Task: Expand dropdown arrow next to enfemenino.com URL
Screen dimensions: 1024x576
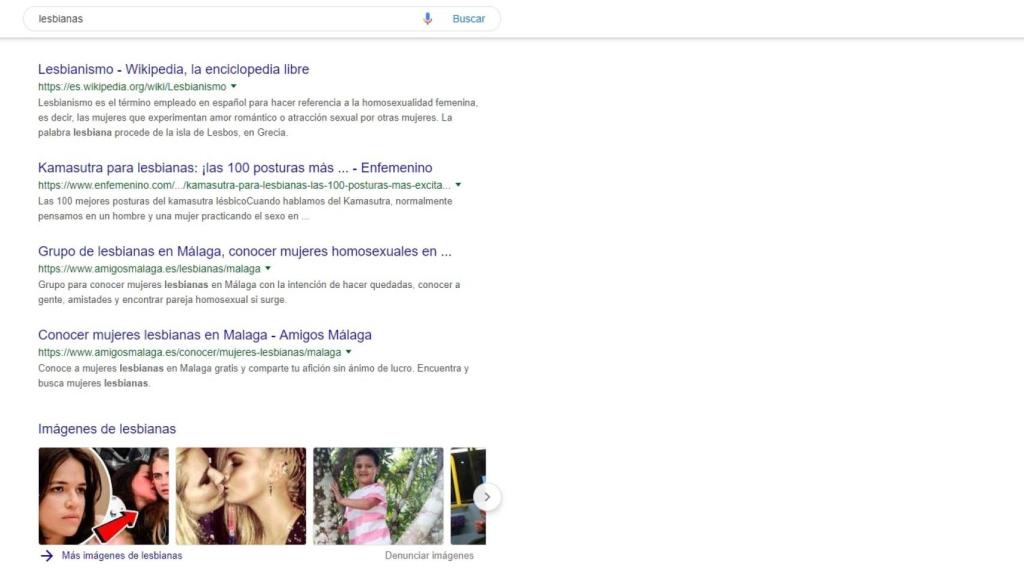Action: pyautogui.click(x=458, y=185)
